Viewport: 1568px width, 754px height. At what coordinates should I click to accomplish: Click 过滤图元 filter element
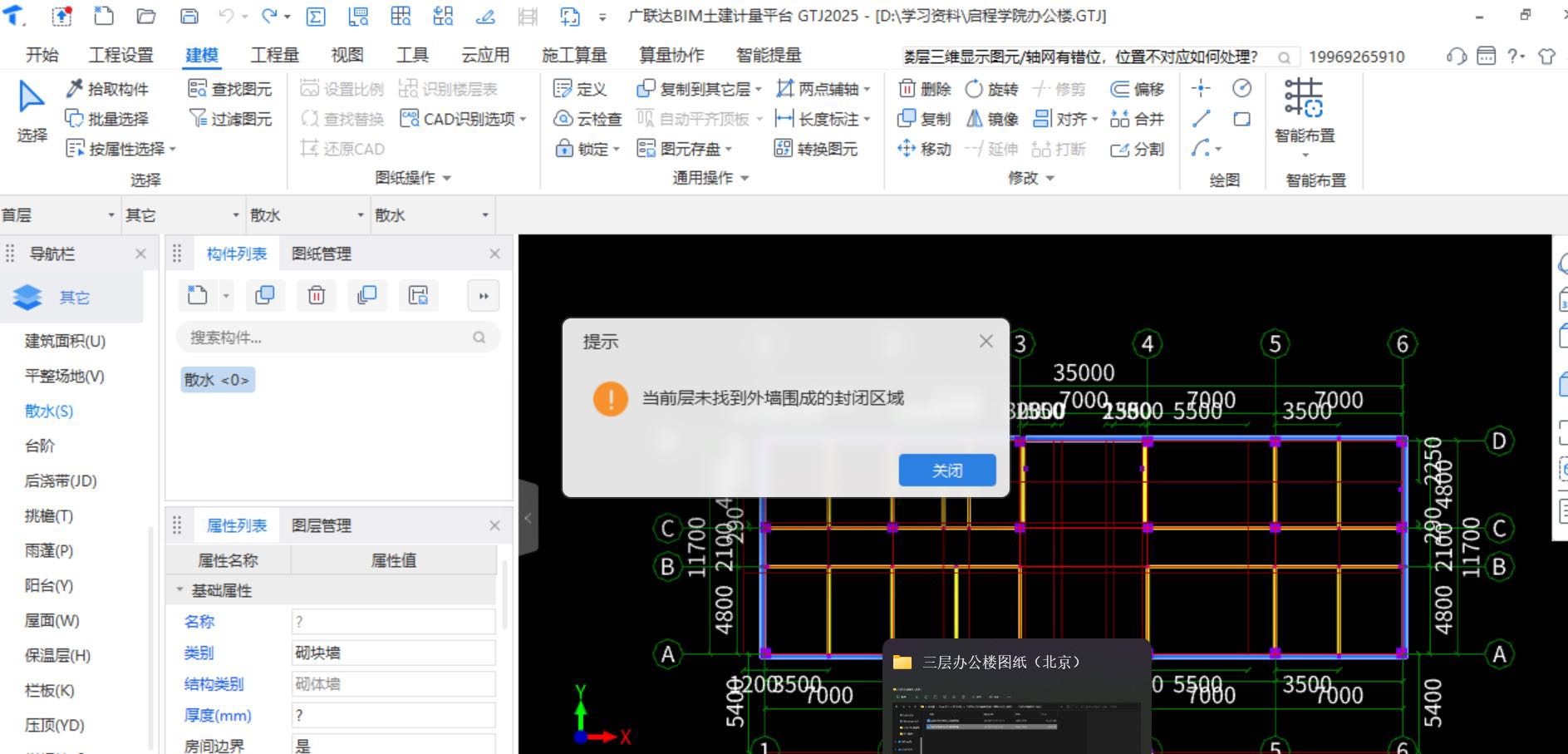[x=230, y=119]
